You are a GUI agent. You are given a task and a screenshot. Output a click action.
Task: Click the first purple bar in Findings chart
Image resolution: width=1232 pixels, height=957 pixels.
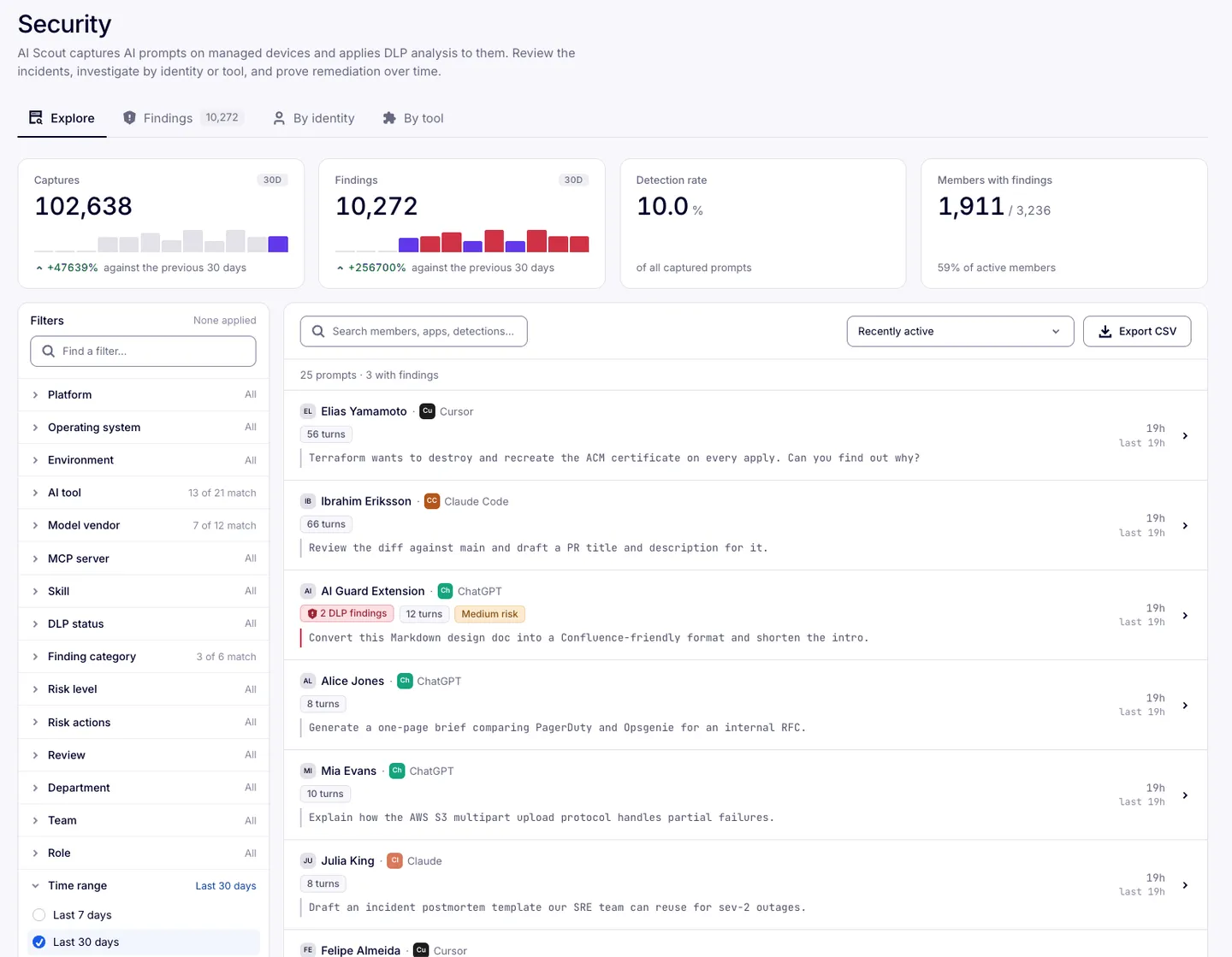click(409, 245)
